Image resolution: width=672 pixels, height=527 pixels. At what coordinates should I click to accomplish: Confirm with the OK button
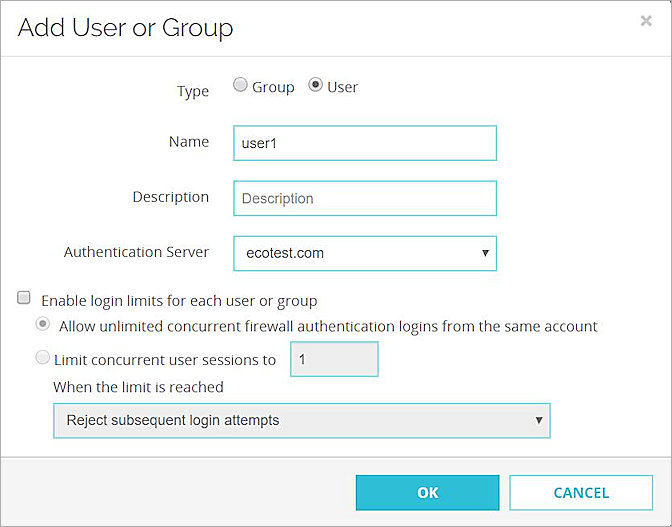427,493
